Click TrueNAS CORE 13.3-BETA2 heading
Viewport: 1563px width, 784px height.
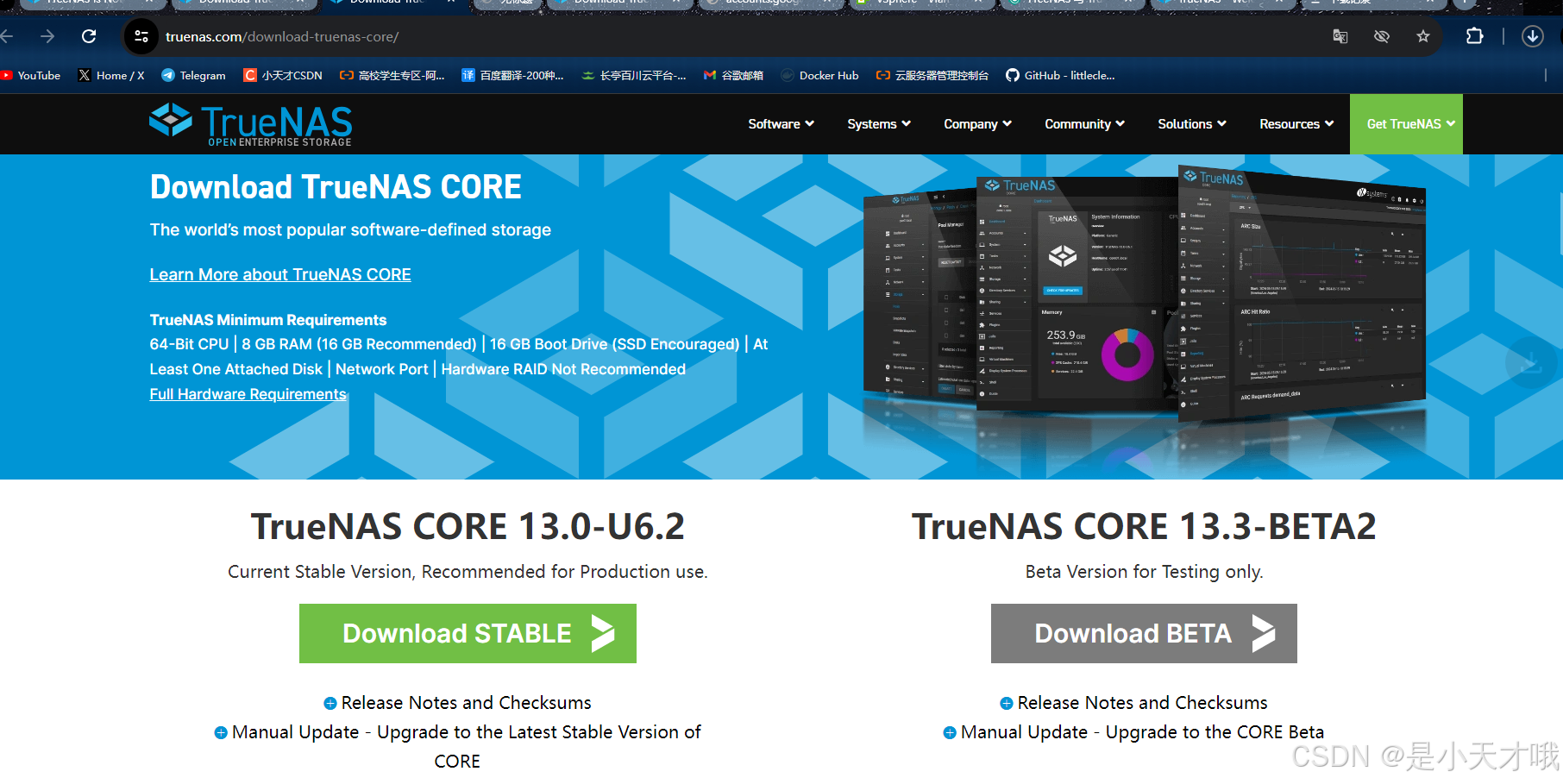coord(1144,527)
